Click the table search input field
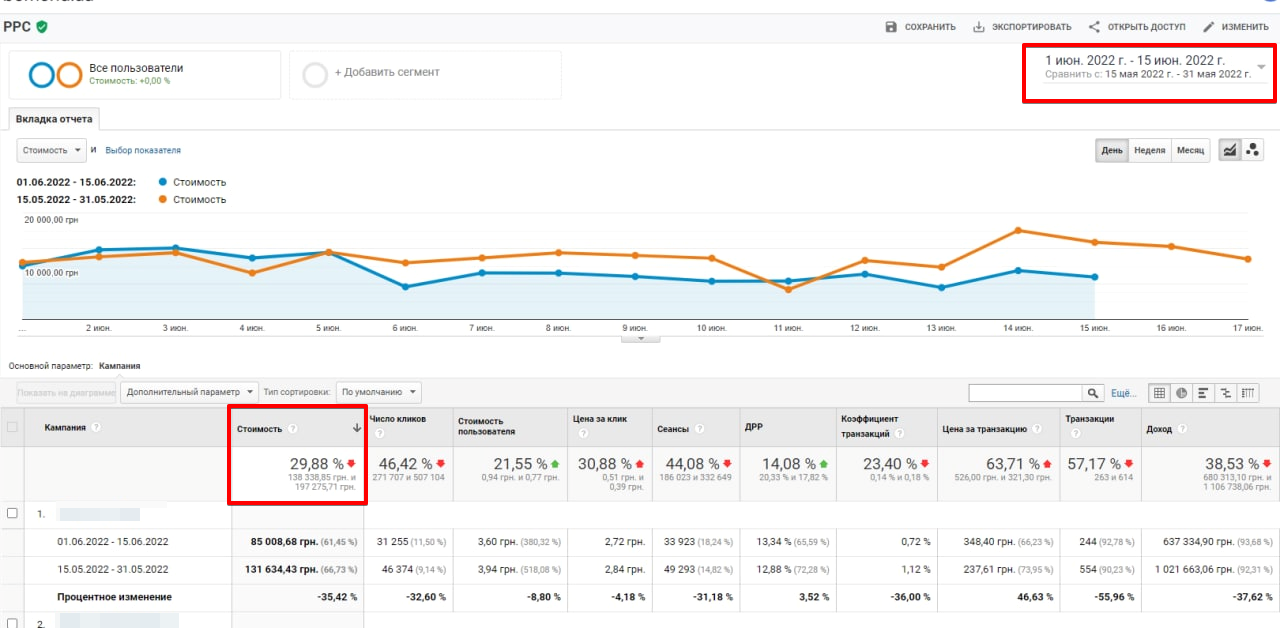The height and width of the screenshot is (628, 1281). tap(1025, 393)
